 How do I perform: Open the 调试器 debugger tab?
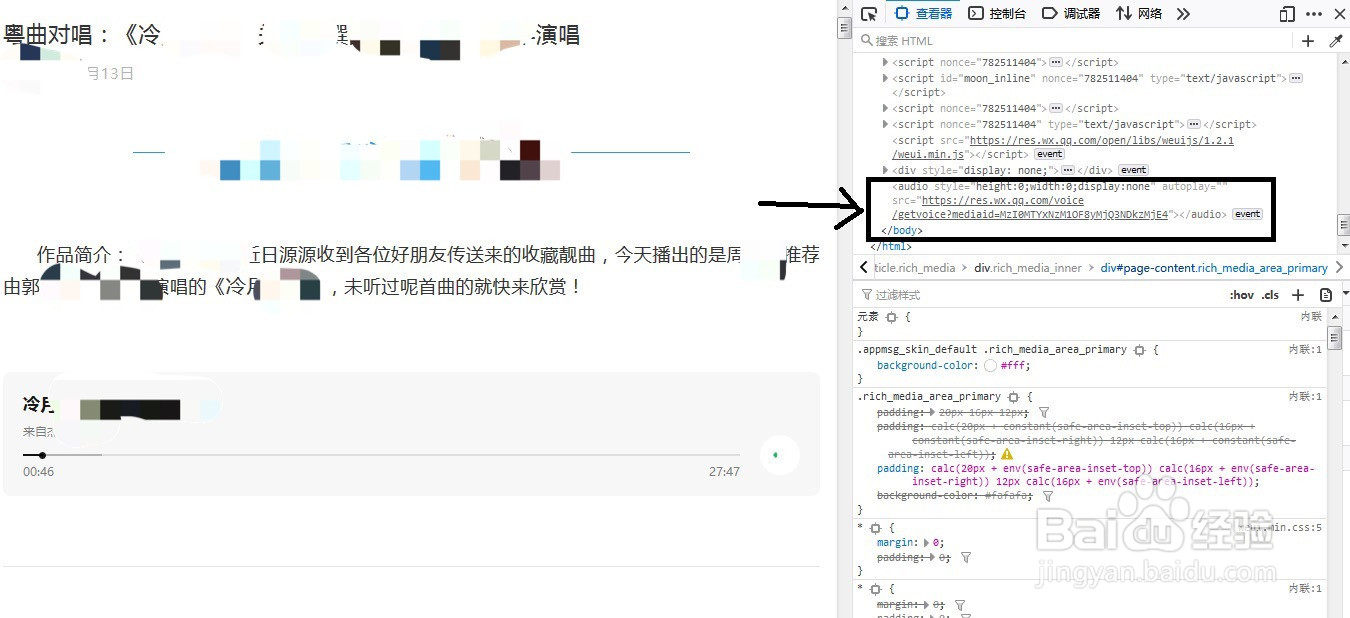(x=1071, y=13)
